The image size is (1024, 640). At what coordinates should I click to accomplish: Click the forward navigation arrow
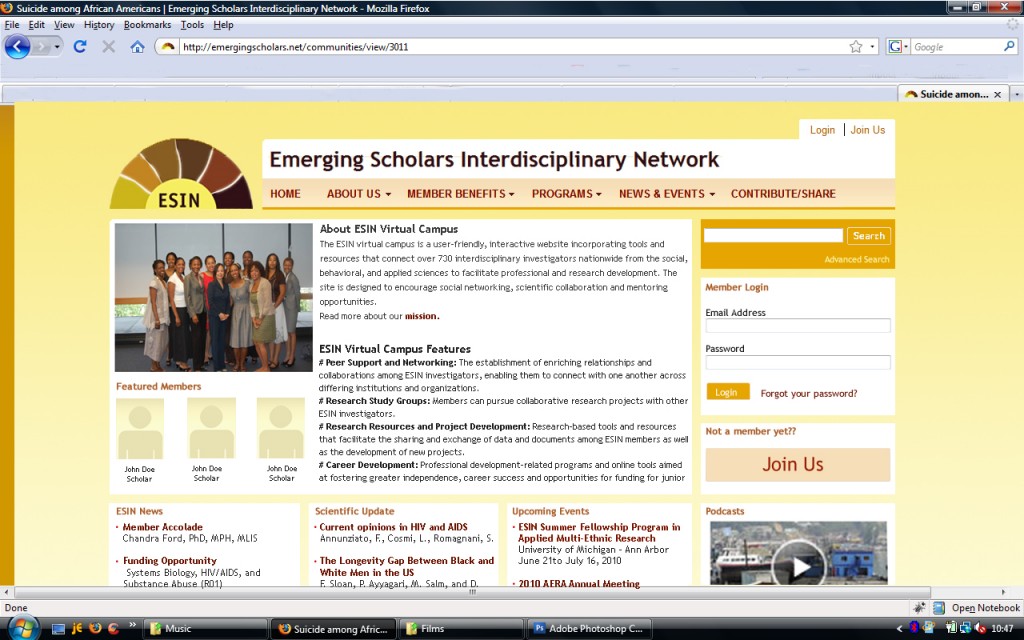tap(41, 47)
